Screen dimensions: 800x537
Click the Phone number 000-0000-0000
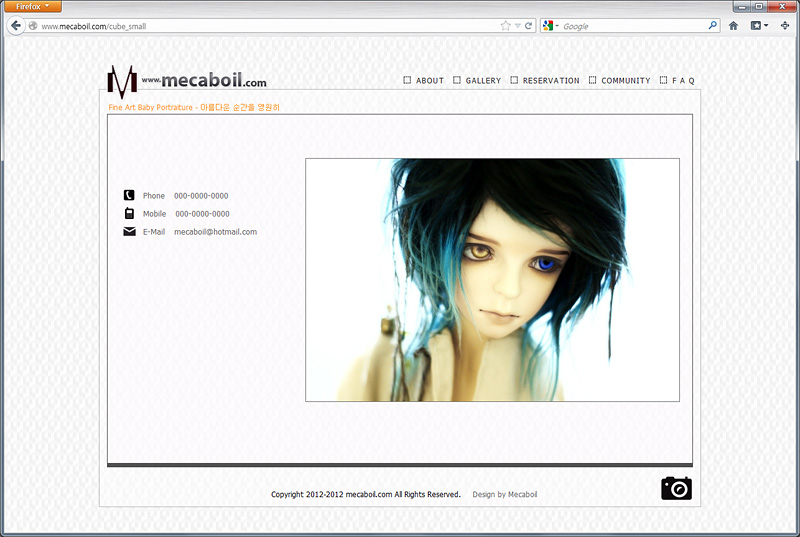tap(201, 196)
